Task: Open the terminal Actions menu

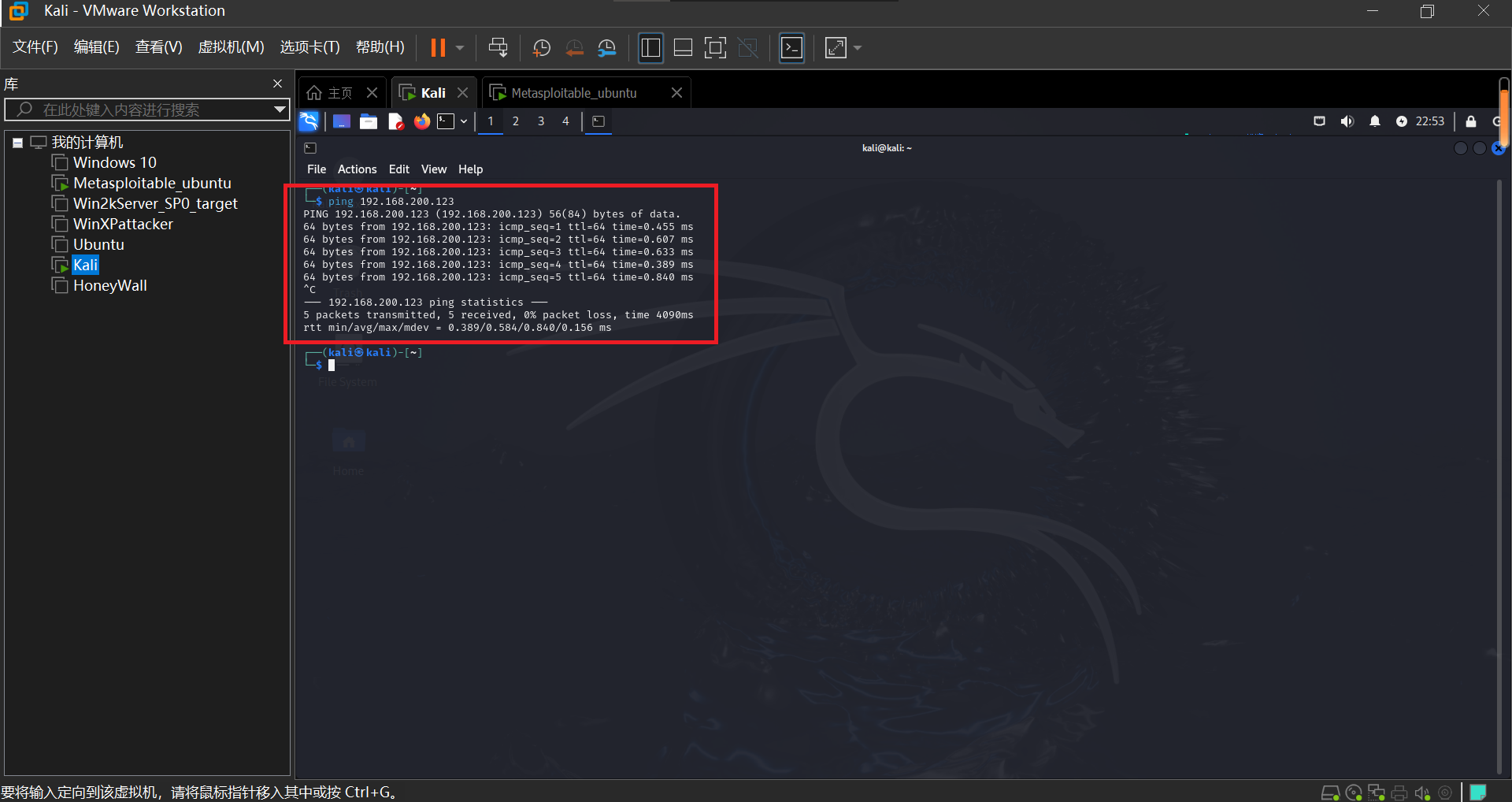Action: [358, 169]
